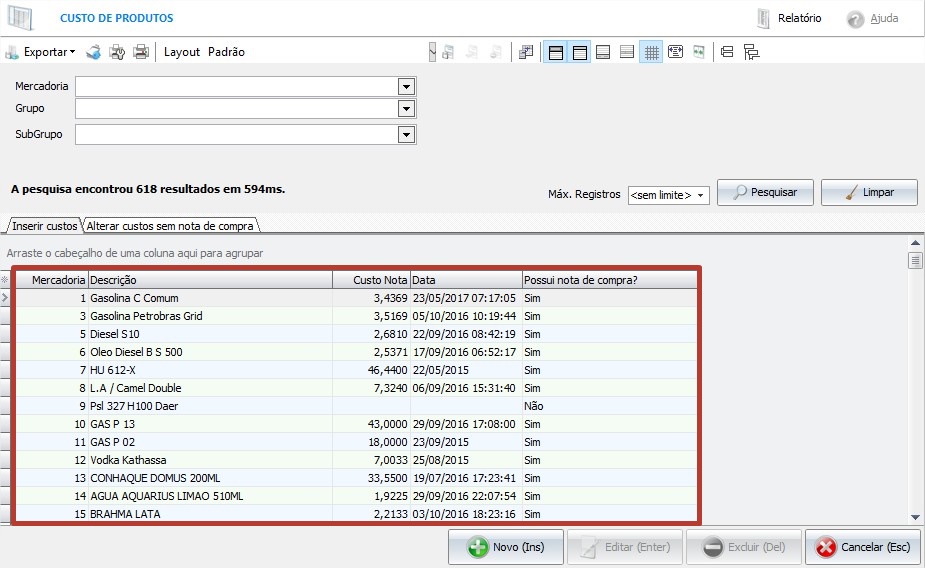
Task: Select the L.A / Camel Double row
Action: coord(356,388)
